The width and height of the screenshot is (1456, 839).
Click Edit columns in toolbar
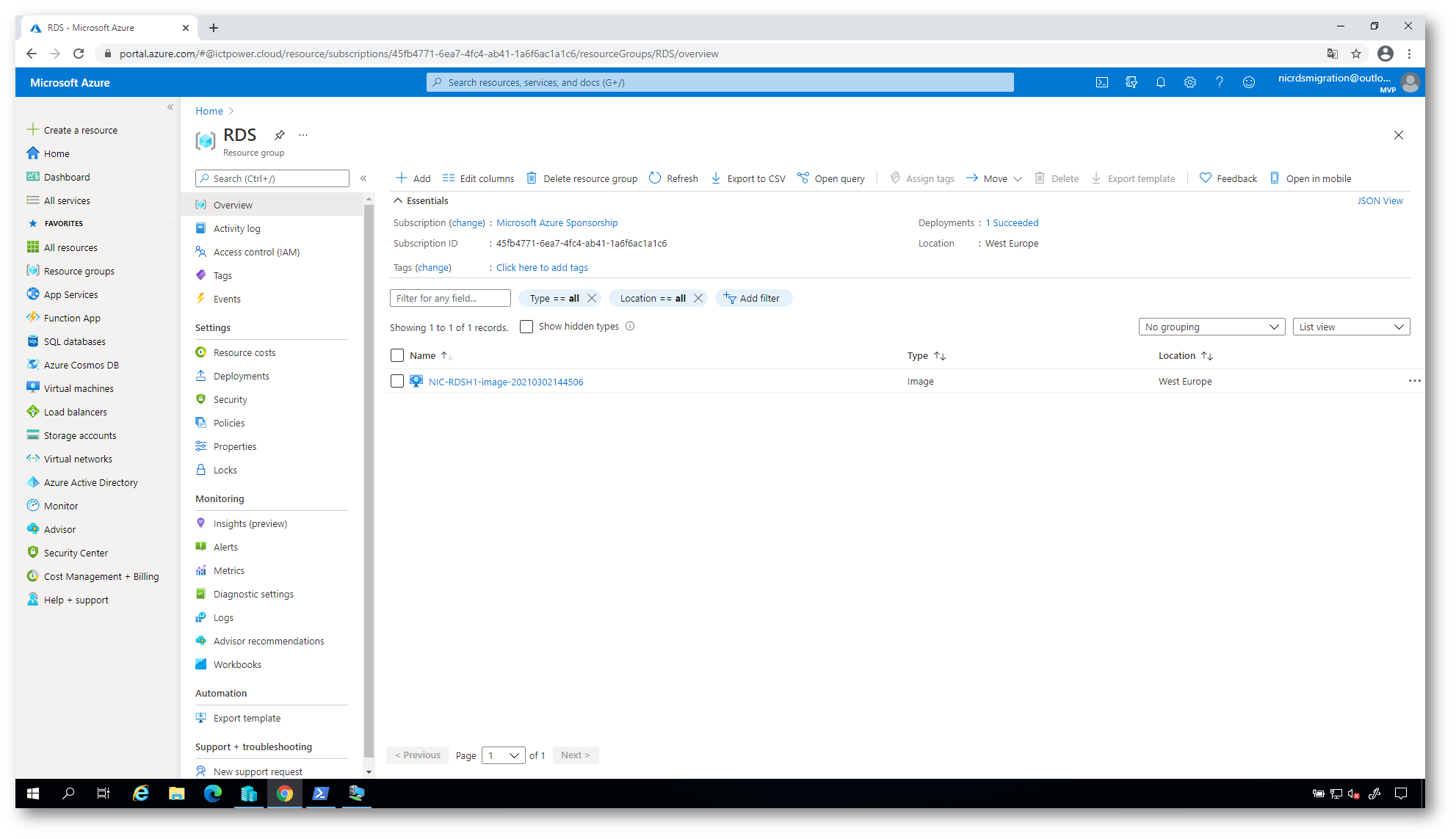click(478, 178)
